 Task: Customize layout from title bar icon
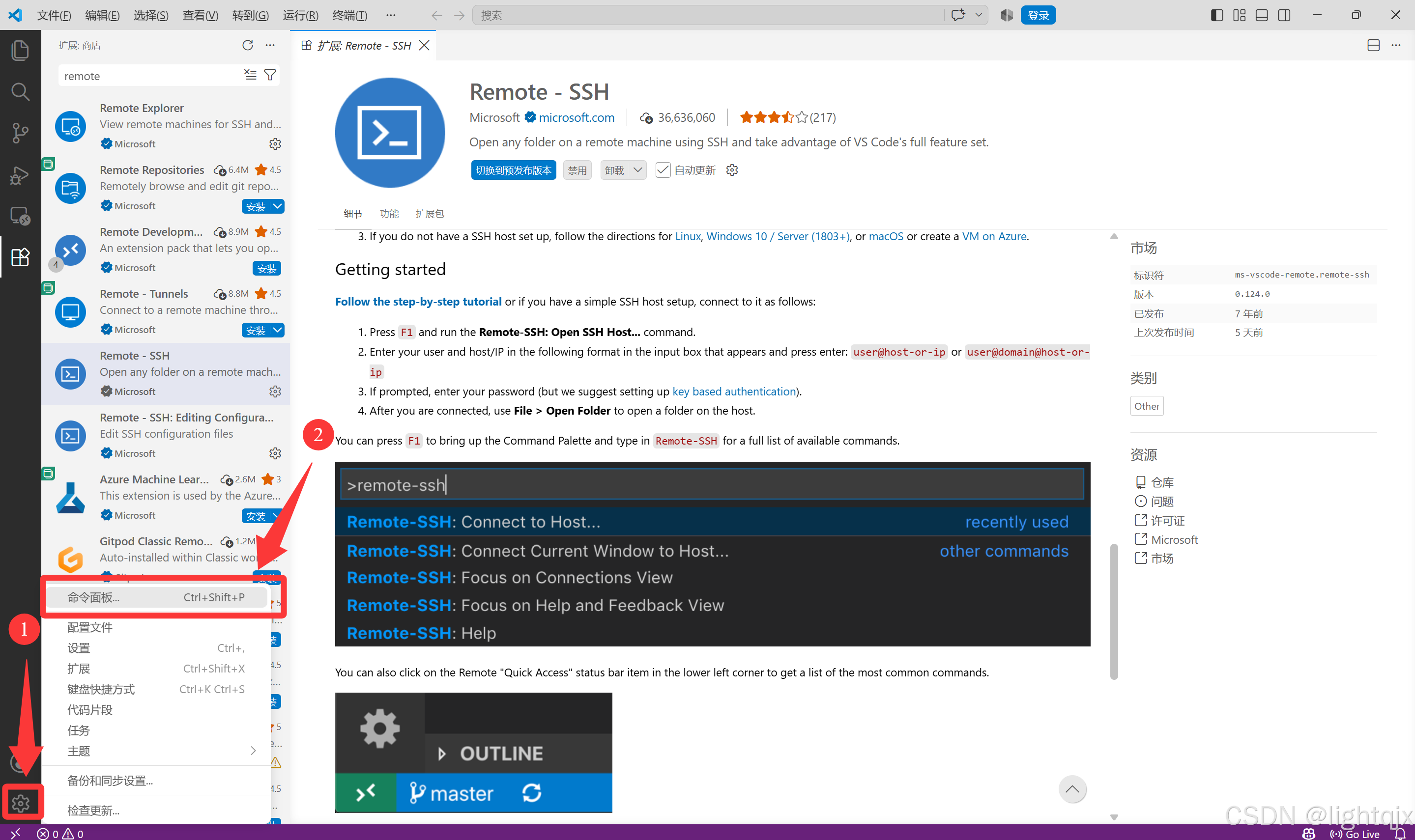[1240, 15]
